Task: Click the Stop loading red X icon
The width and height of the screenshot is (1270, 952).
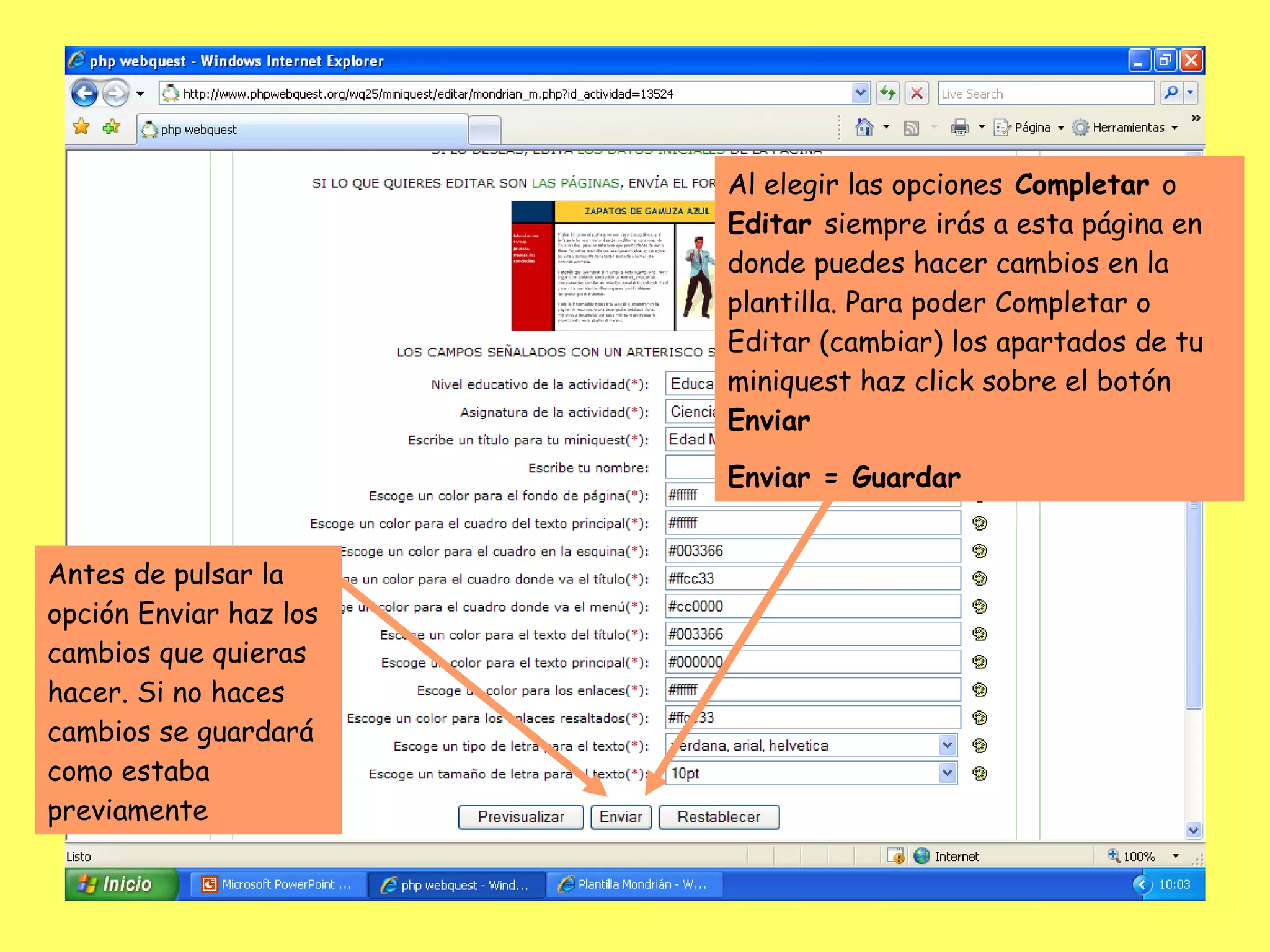Action: click(917, 94)
